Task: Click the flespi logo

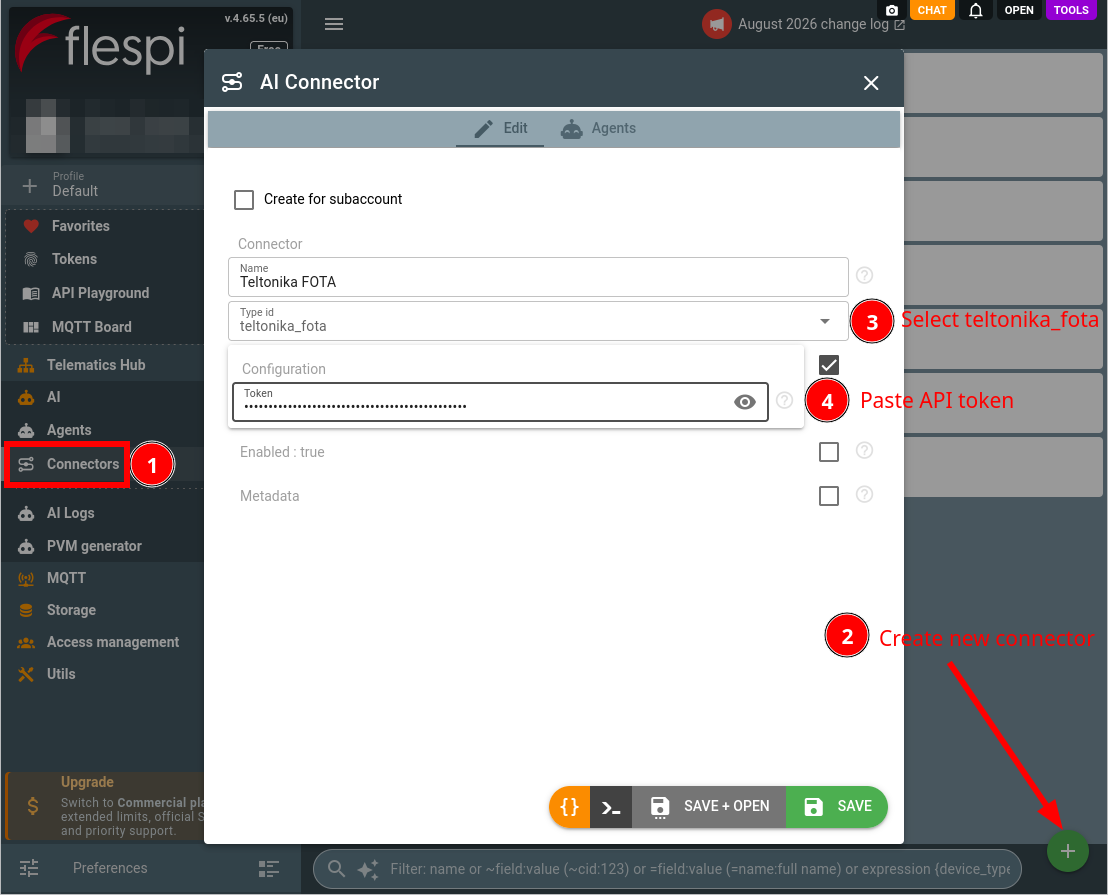Action: point(100,45)
